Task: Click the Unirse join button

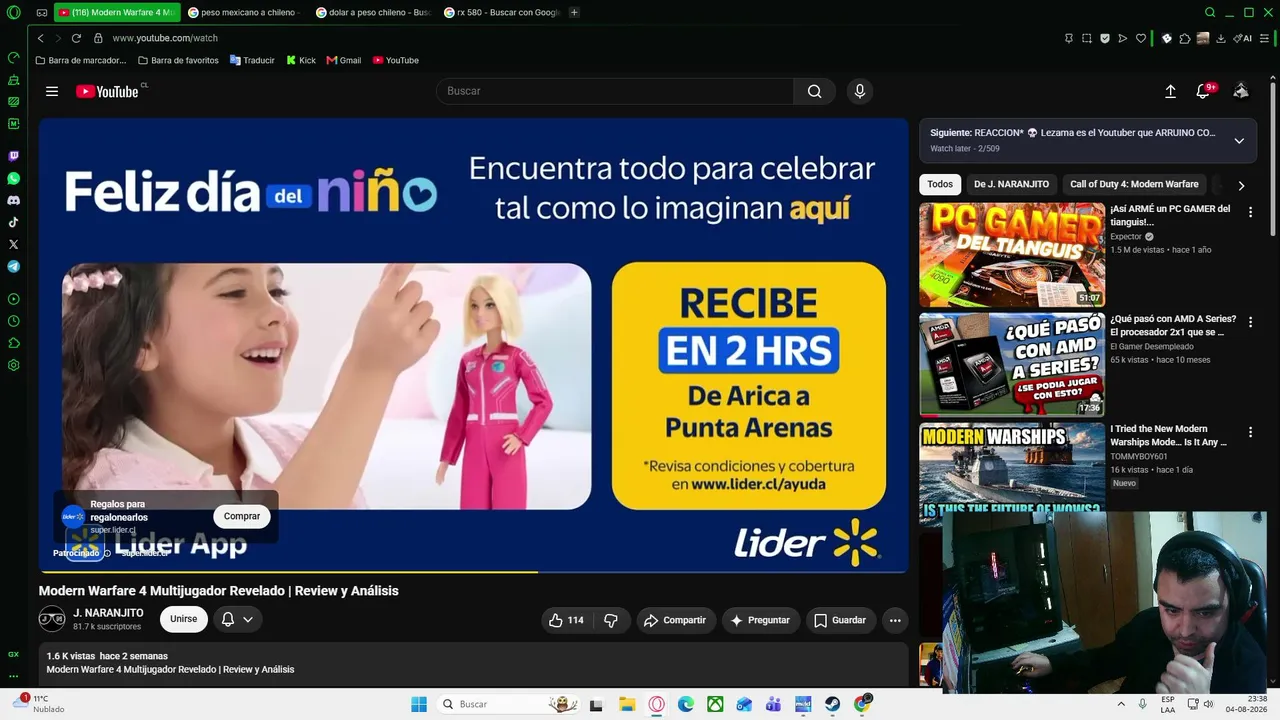Action: (x=184, y=620)
